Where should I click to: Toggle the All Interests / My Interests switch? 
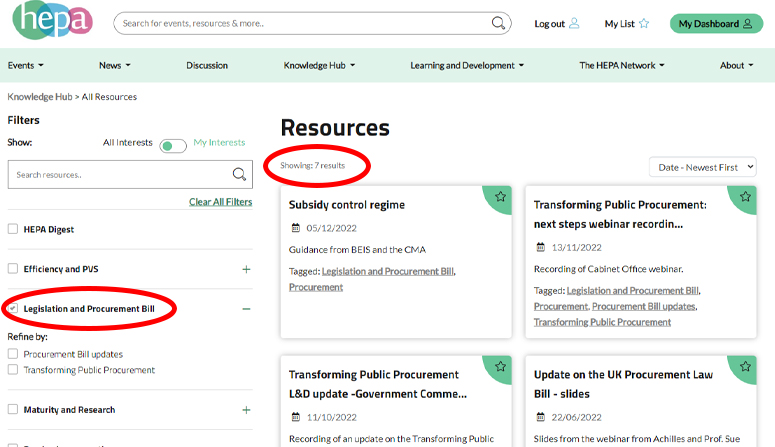click(x=173, y=145)
